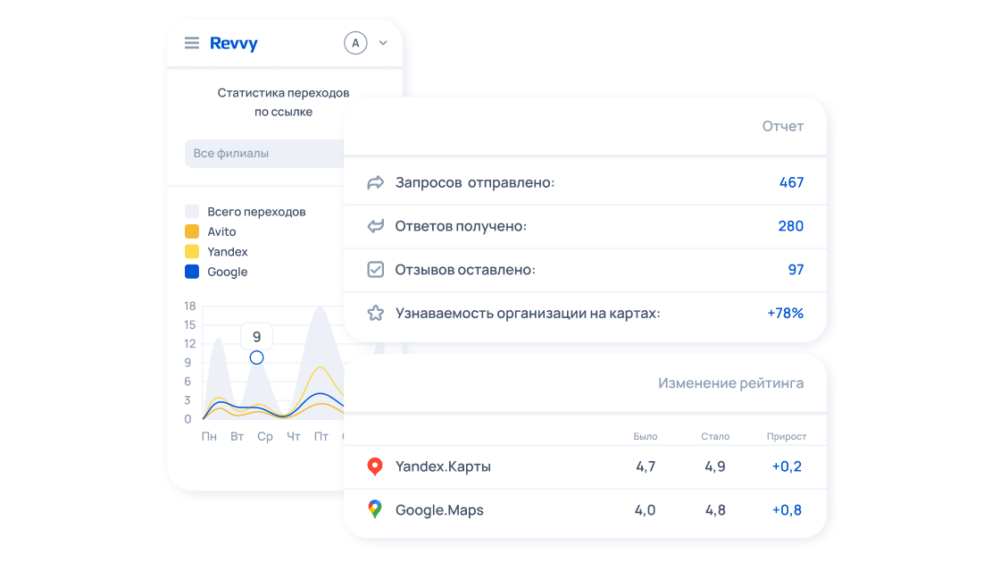Image resolution: width=1000 pixels, height=563 pixels.
Task: Click the 12 y-axis value
Action: pyautogui.click(x=190, y=344)
